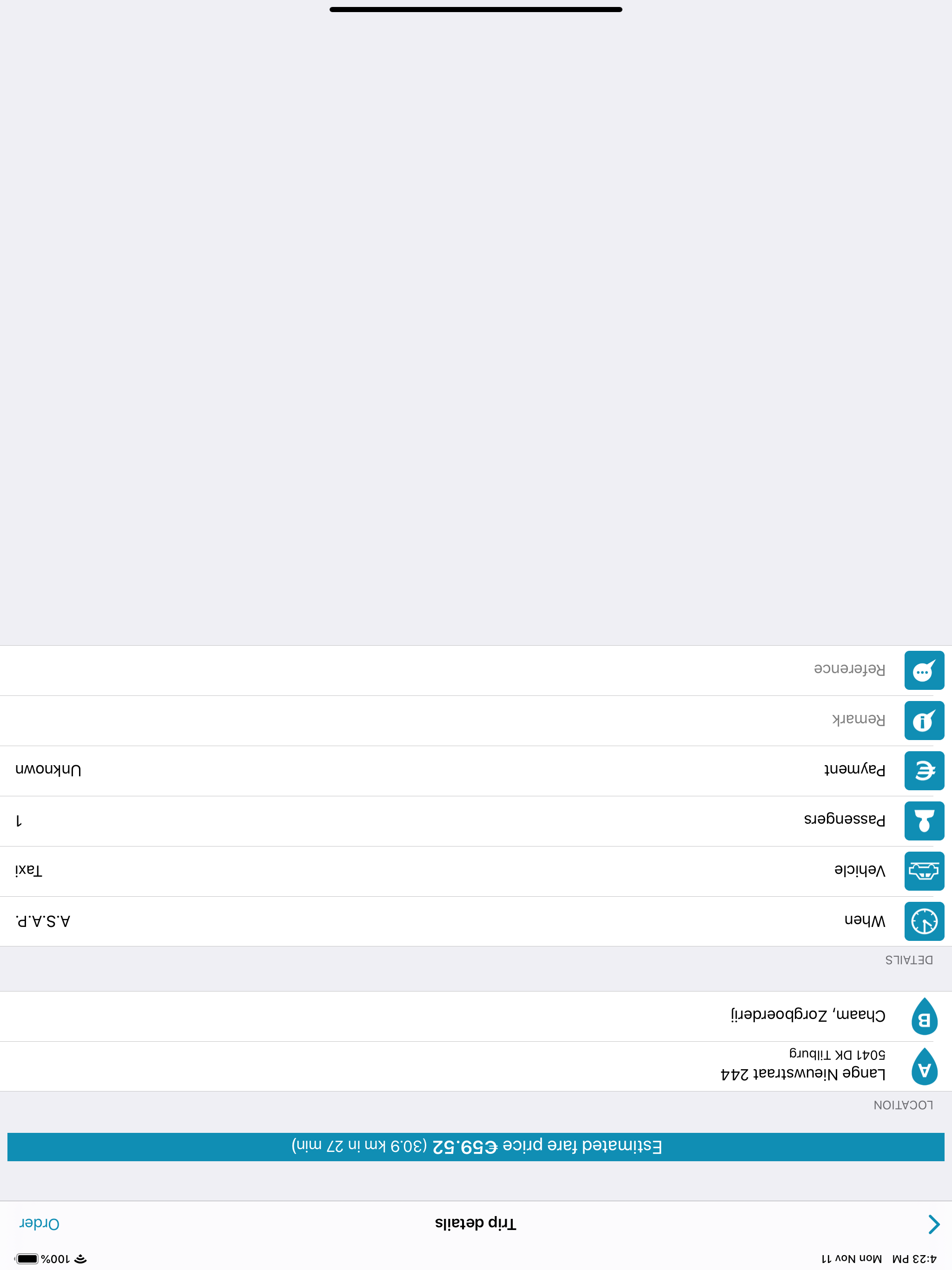Tap the Taxi vehicle value
Viewport: 952px width, 1270px height.
(x=29, y=870)
